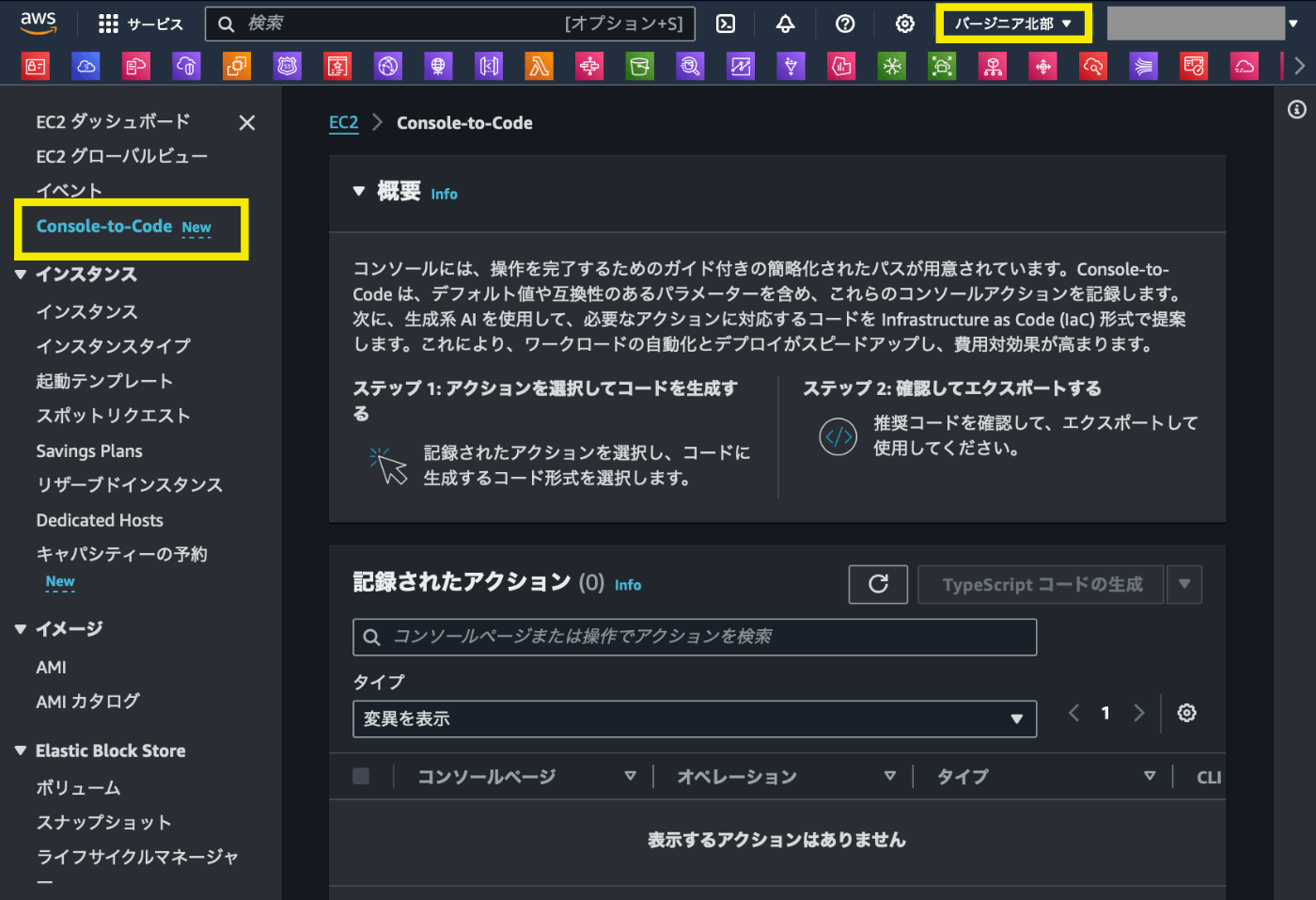This screenshot has height=900, width=1316.
Task: Open the Lambda shortcut icon
Action: 540,66
